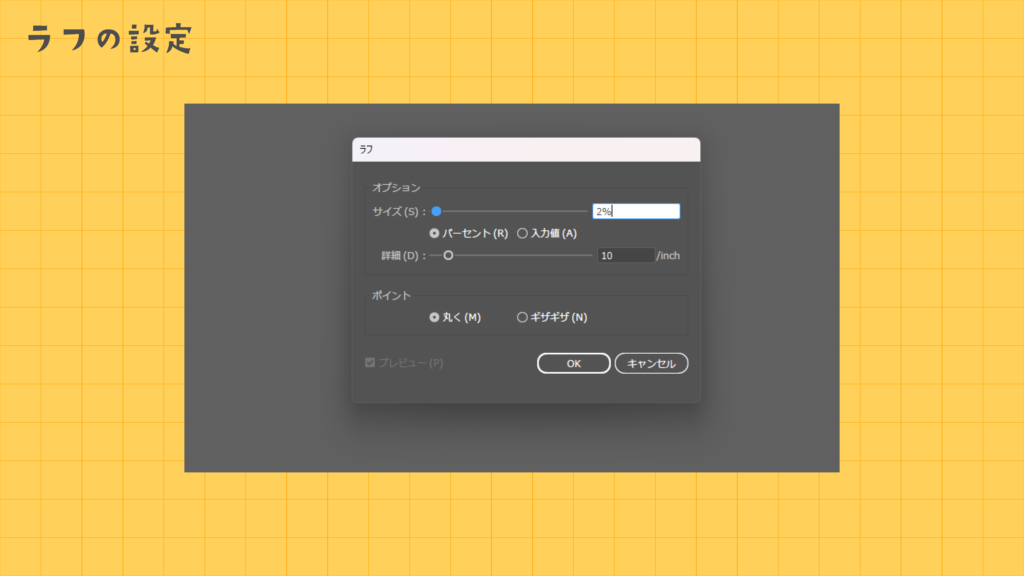Viewport: 1024px width, 576px height.
Task: Select the 入力値 (A) radio button
Action: click(x=522, y=232)
